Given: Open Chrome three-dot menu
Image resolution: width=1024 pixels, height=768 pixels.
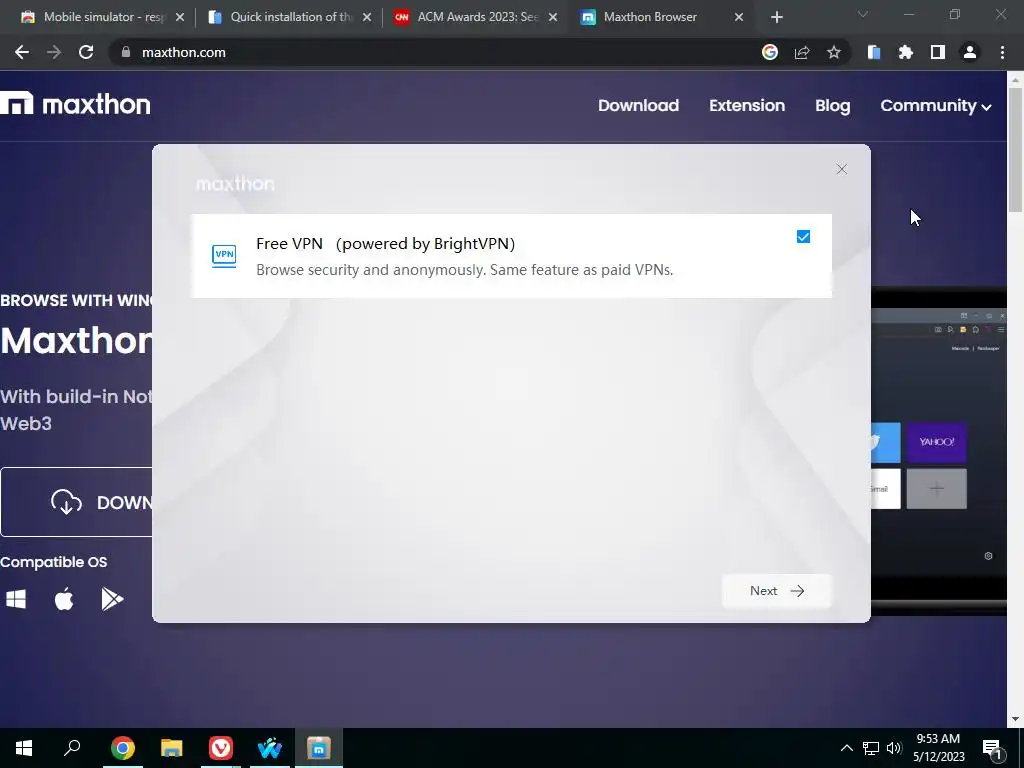Looking at the screenshot, I should (x=1002, y=52).
